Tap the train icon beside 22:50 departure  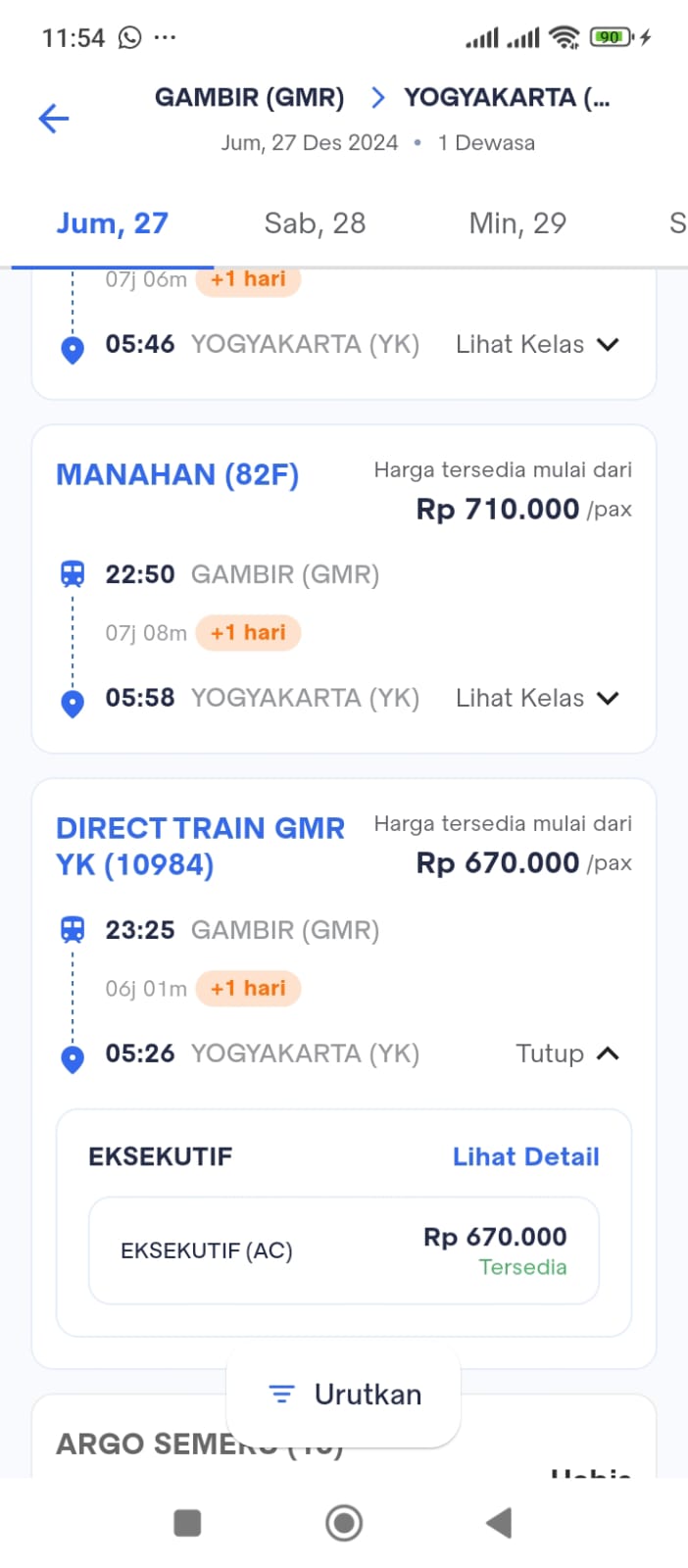coord(73,574)
